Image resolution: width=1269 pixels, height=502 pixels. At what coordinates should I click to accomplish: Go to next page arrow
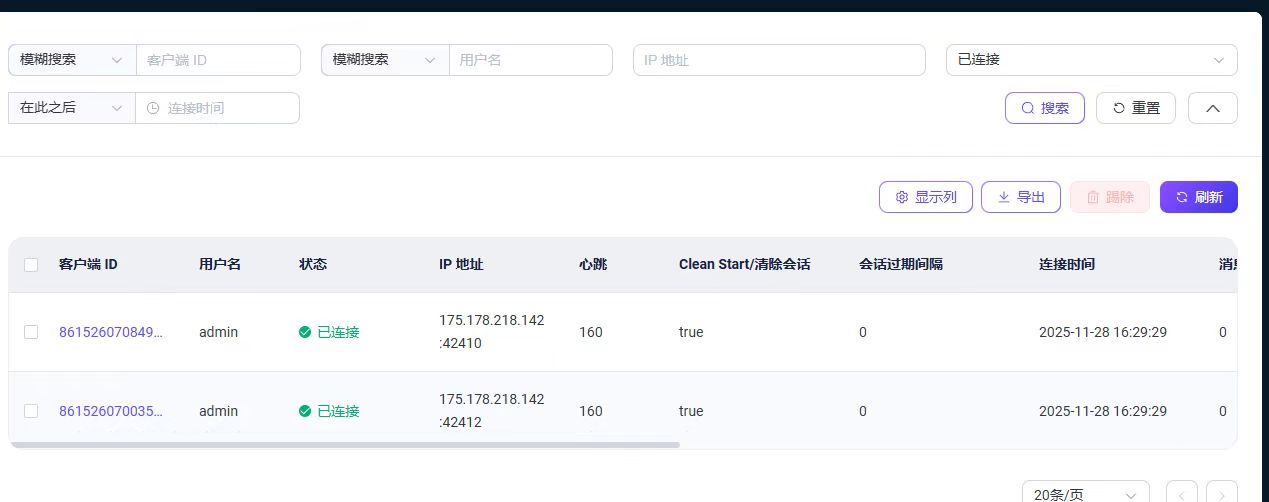(1221, 494)
